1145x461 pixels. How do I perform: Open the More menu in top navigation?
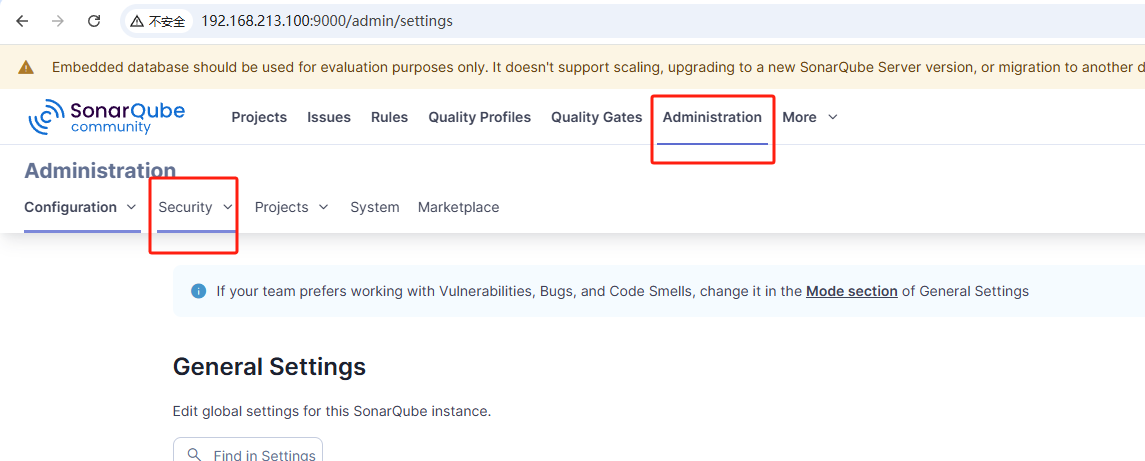[x=809, y=117]
